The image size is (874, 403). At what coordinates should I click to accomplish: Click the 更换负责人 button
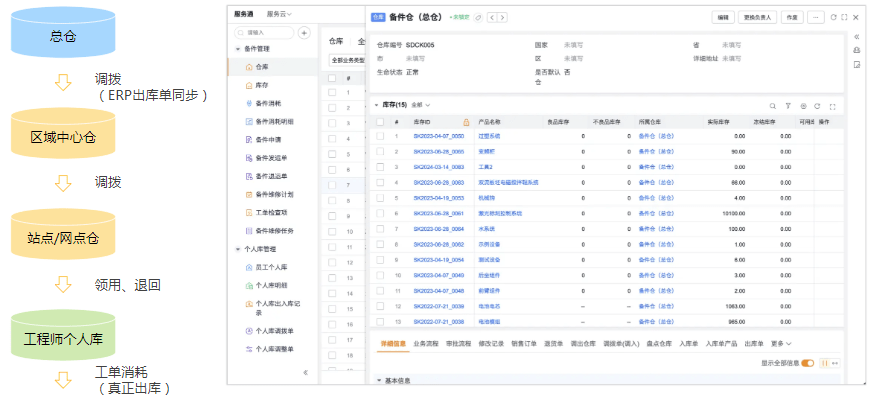[757, 17]
